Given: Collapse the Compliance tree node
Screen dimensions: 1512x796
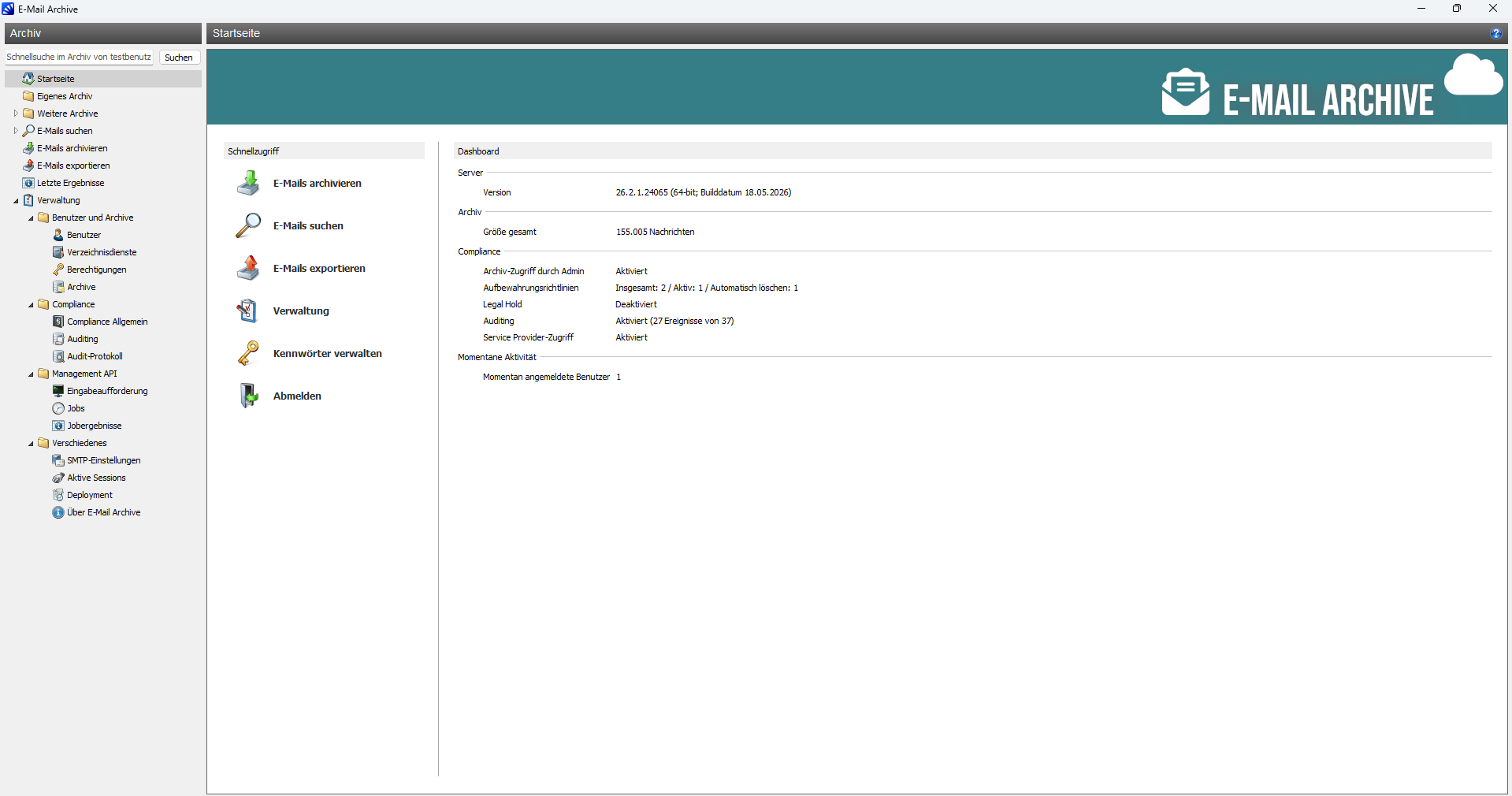Looking at the screenshot, I should (x=31, y=305).
